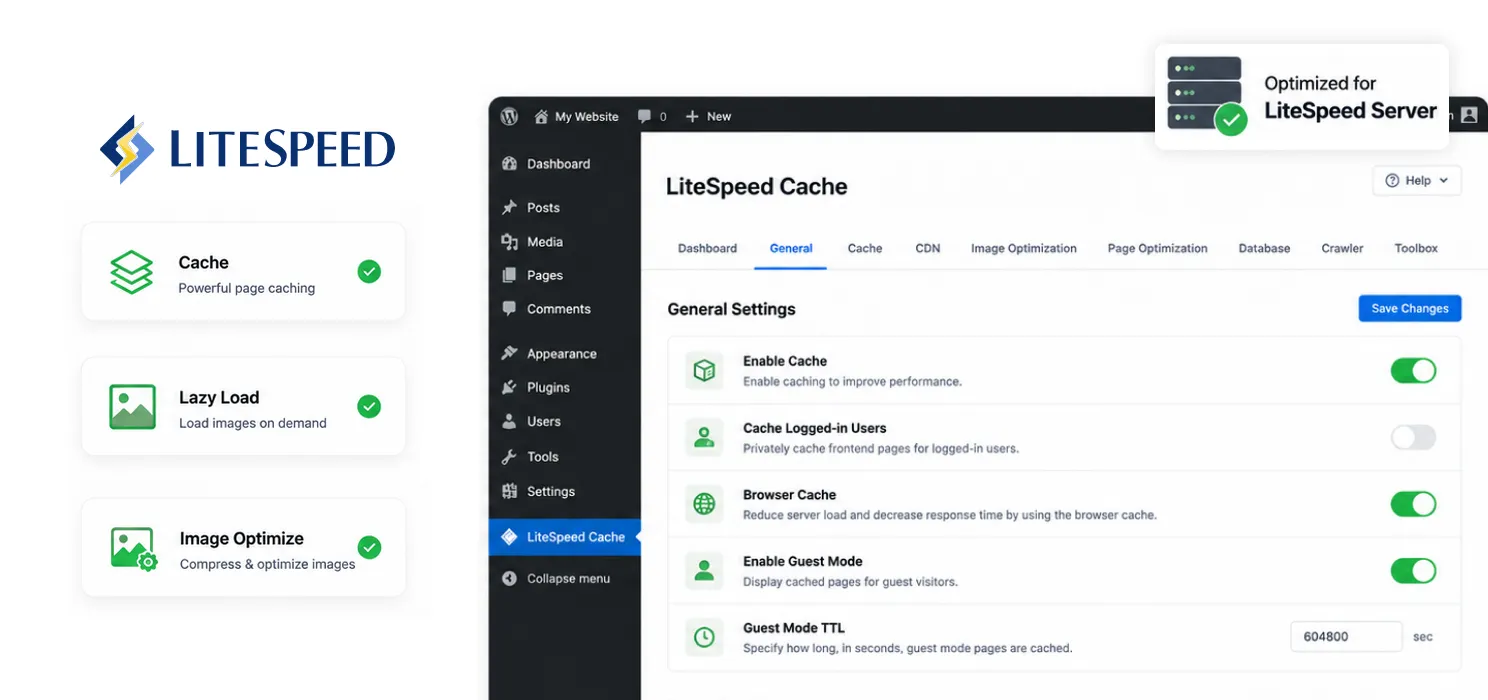Click the question mark Help icon
1488x700 pixels.
point(1392,181)
